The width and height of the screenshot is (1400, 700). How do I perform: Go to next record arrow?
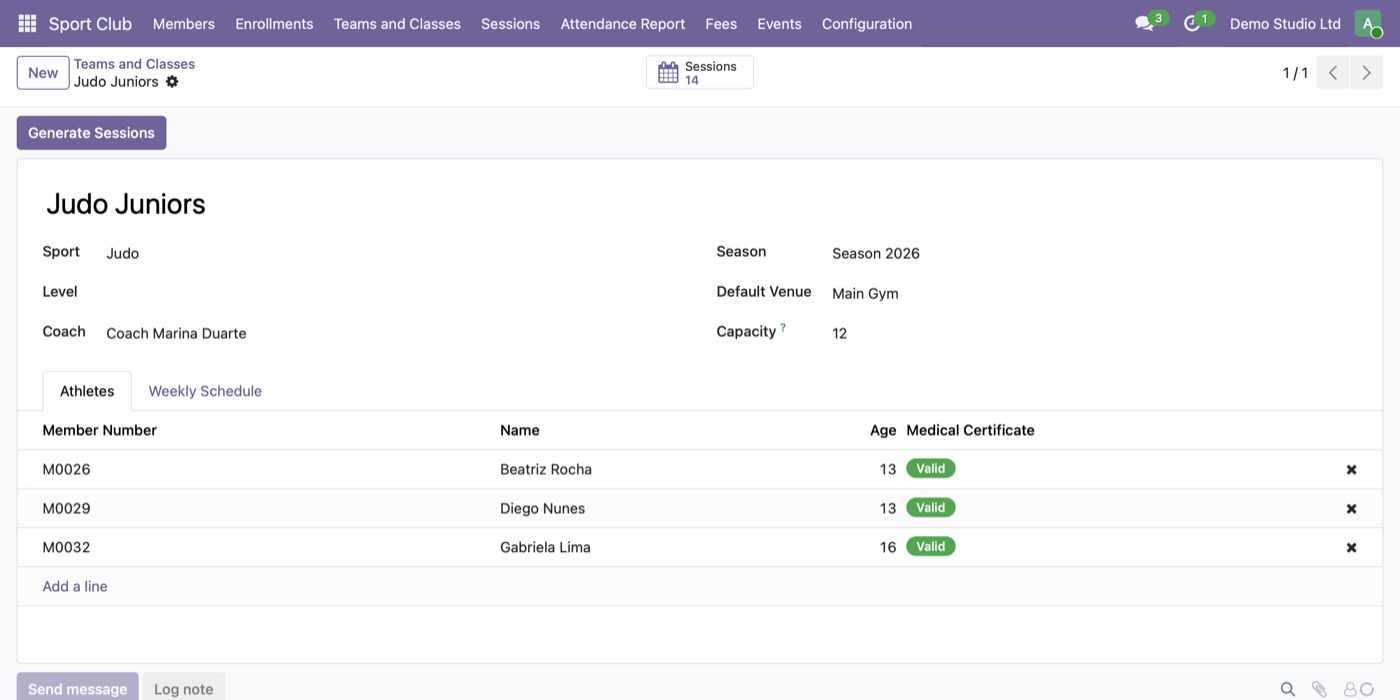(x=1367, y=73)
